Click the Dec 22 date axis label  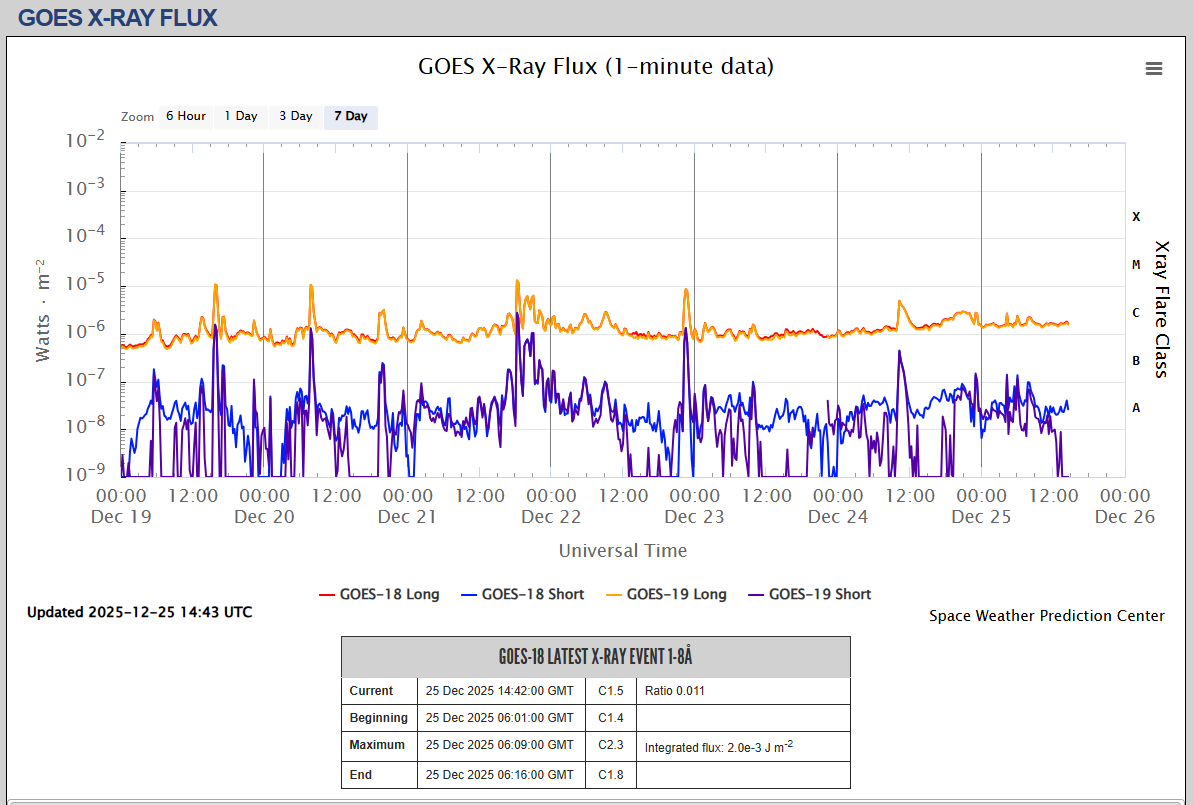click(x=551, y=516)
